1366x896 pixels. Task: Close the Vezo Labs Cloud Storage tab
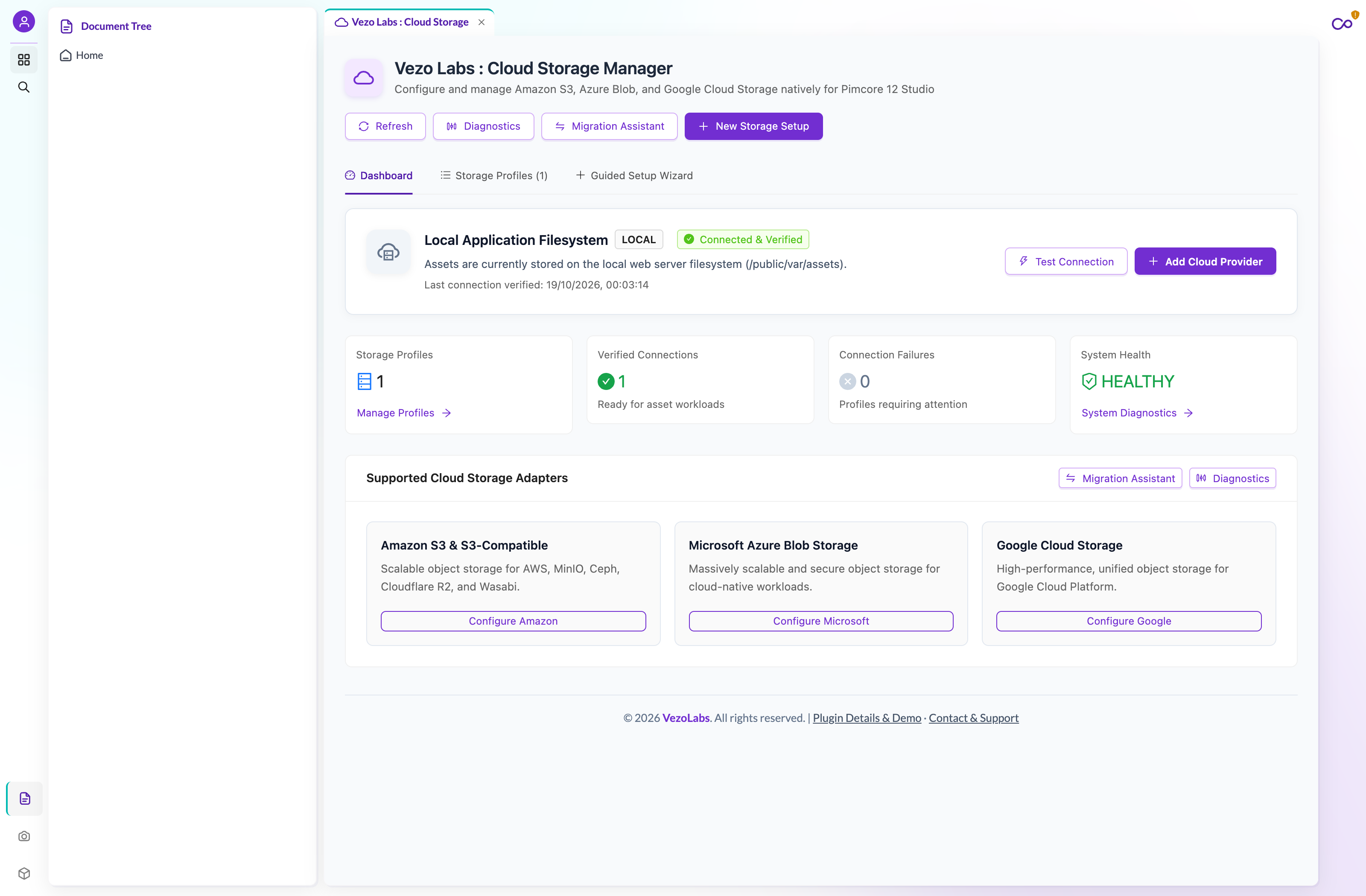tap(482, 22)
